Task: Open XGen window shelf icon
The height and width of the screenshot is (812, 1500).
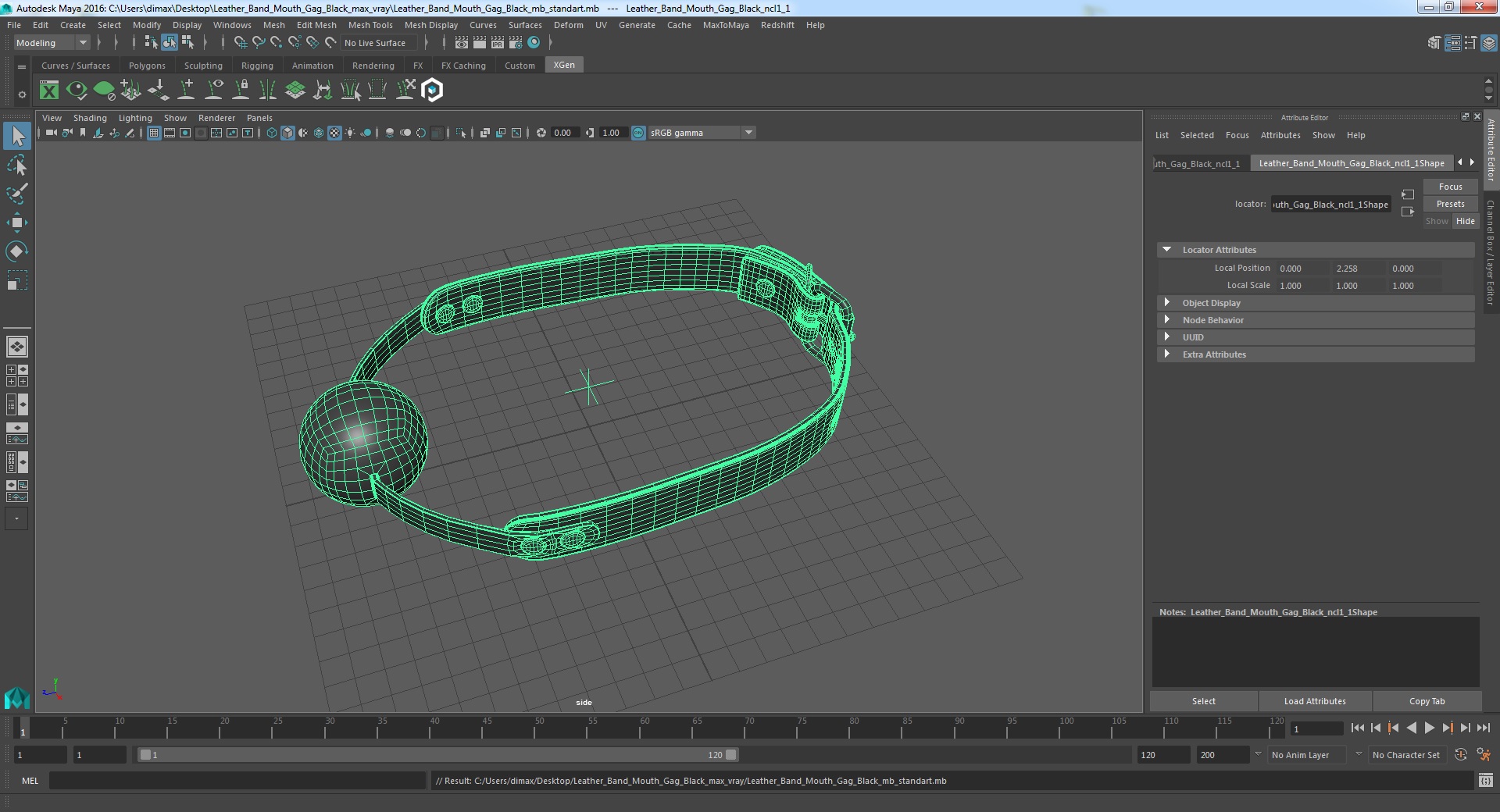Action: point(49,91)
